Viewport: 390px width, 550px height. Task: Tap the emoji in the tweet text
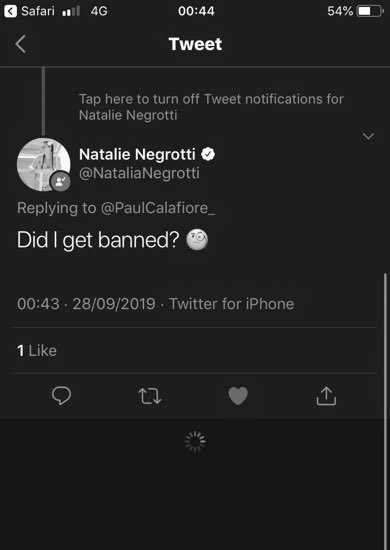[197, 241]
